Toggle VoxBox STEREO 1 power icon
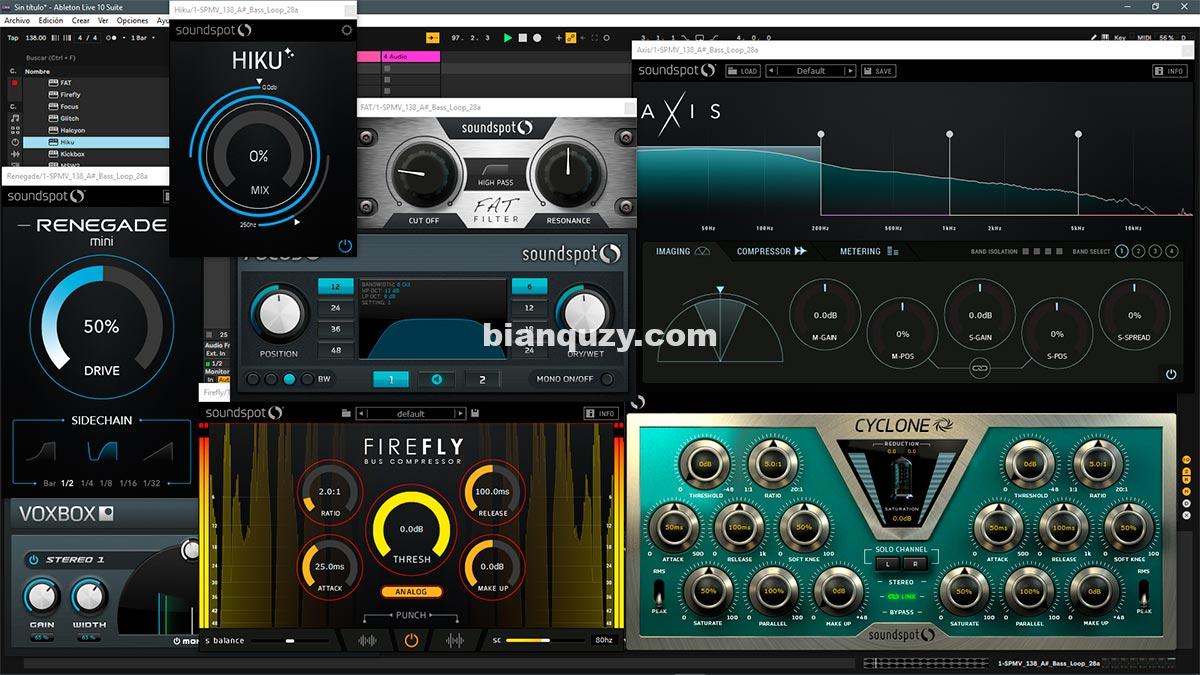This screenshot has width=1200, height=675. [33, 560]
